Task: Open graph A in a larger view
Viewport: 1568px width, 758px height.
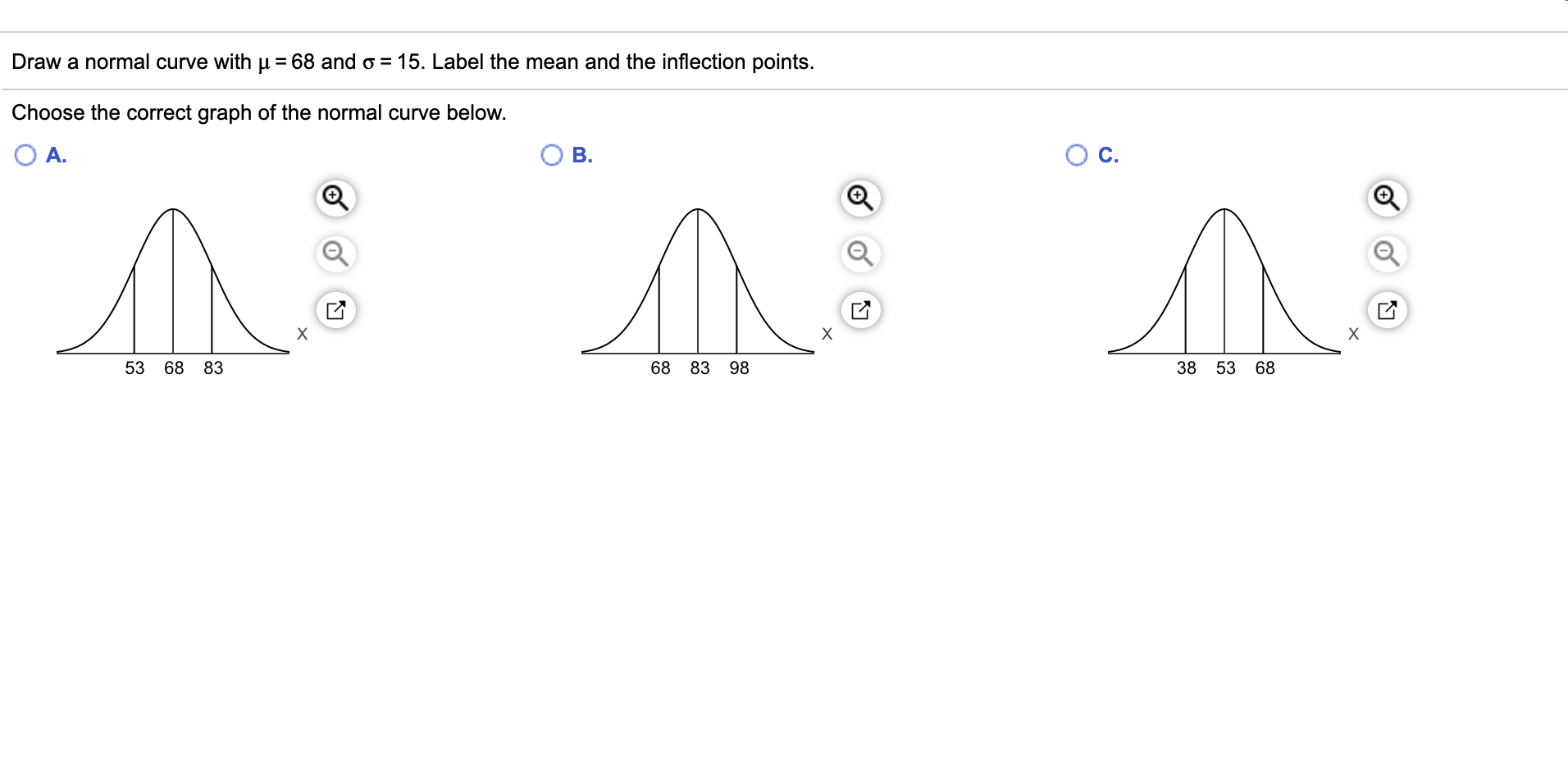Action: pyautogui.click(x=335, y=310)
